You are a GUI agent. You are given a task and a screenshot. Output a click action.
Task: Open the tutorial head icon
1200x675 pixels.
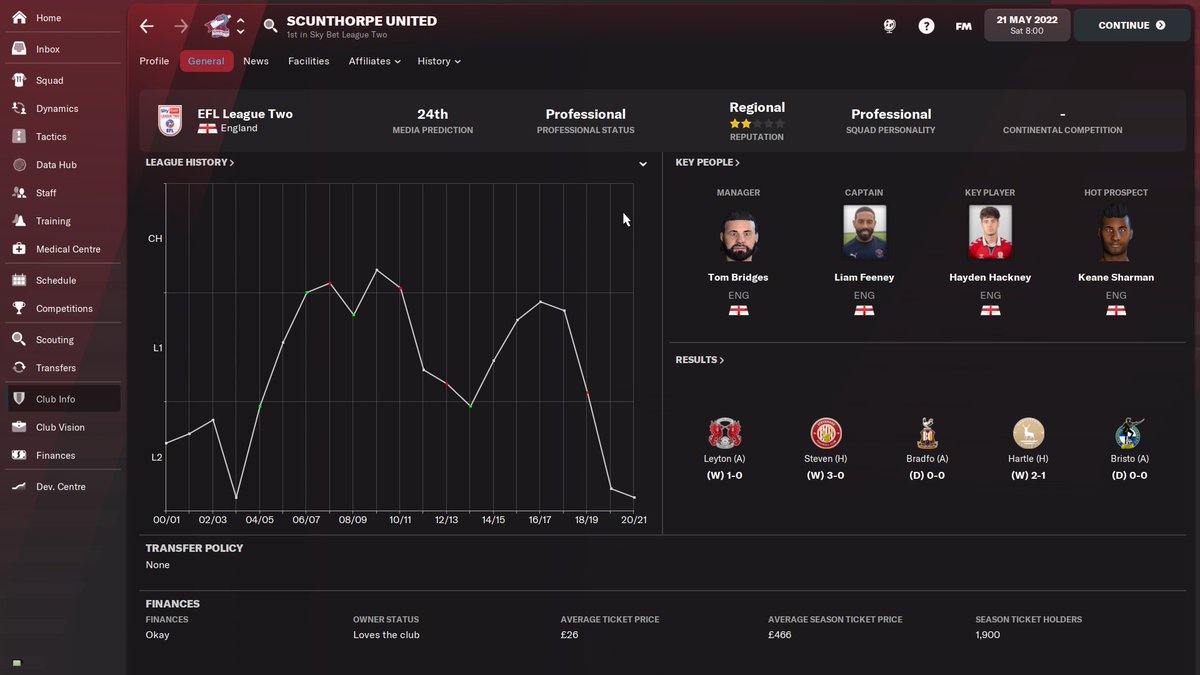pos(890,26)
